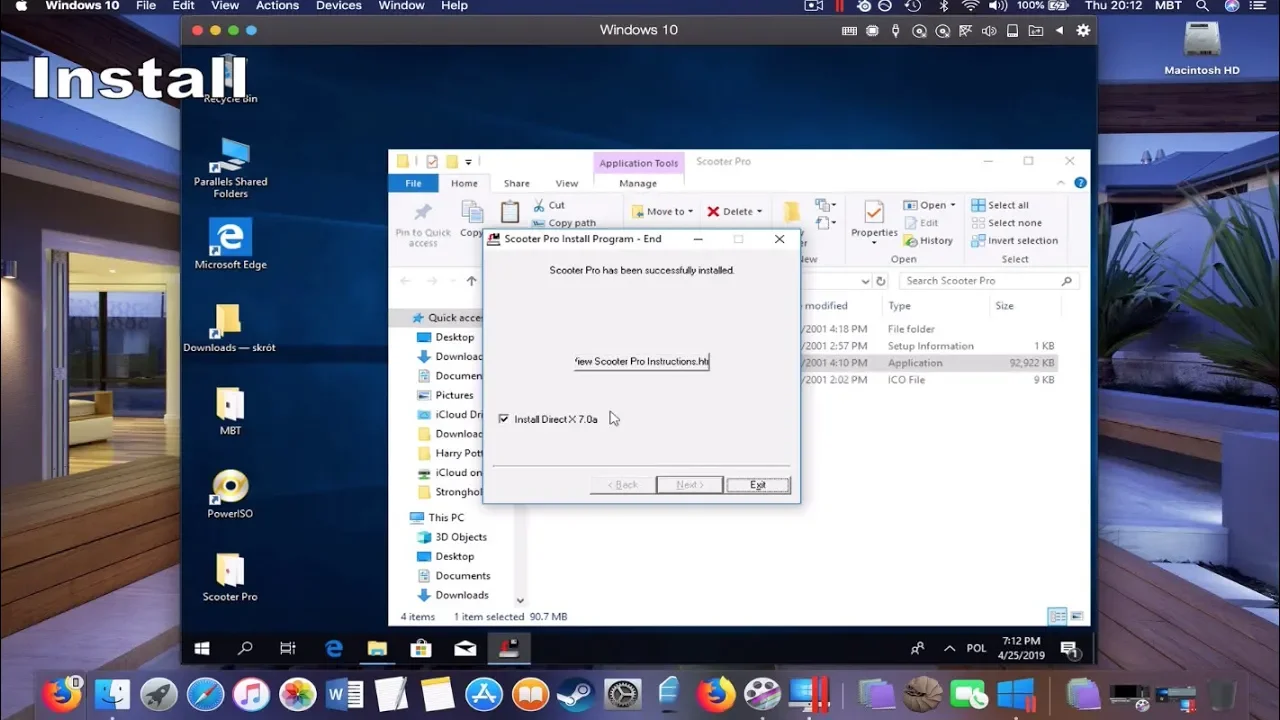The height and width of the screenshot is (720, 1280).
Task: Switch to the Share ribbon tab
Action: click(x=517, y=183)
